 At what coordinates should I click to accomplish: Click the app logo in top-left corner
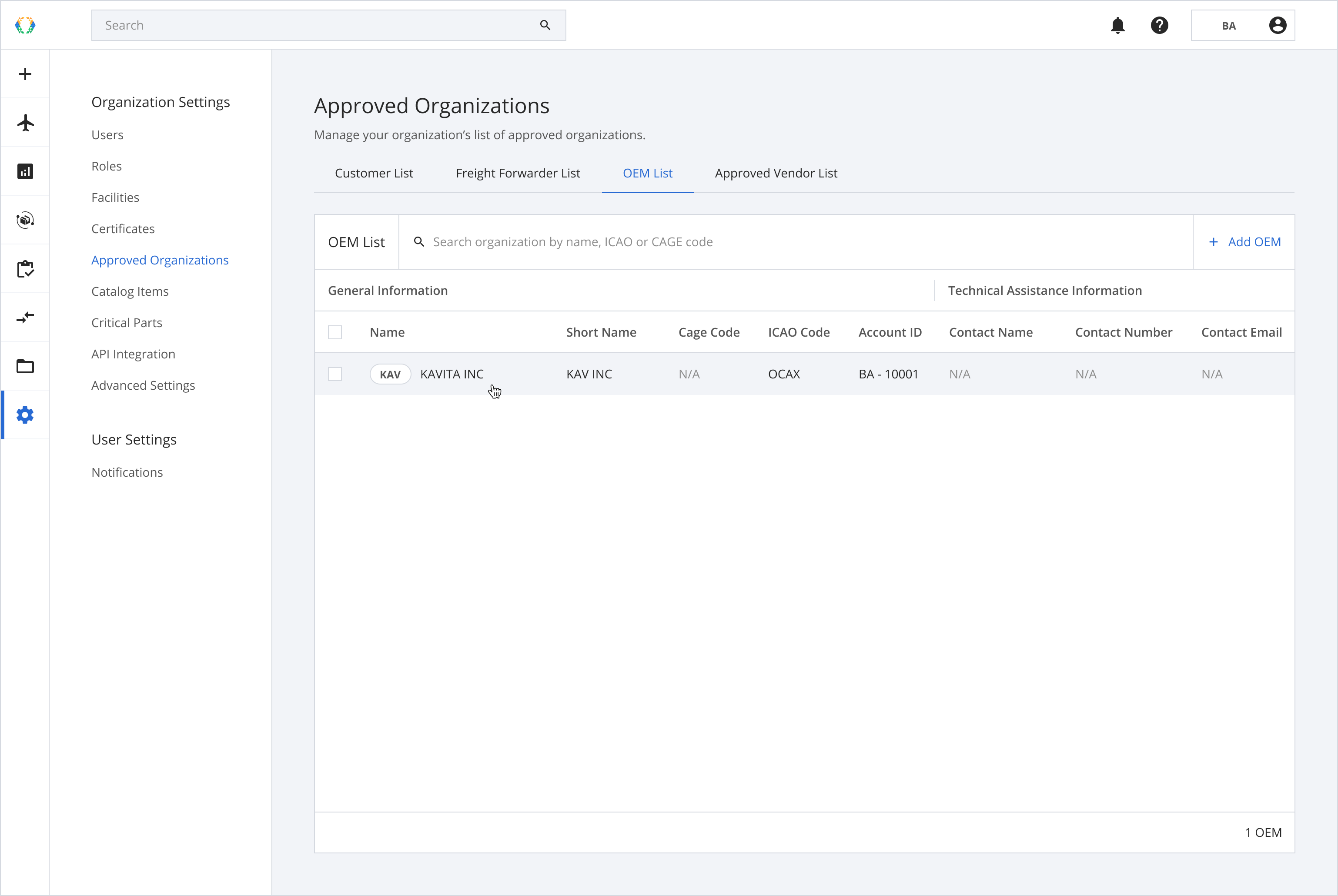[x=25, y=25]
